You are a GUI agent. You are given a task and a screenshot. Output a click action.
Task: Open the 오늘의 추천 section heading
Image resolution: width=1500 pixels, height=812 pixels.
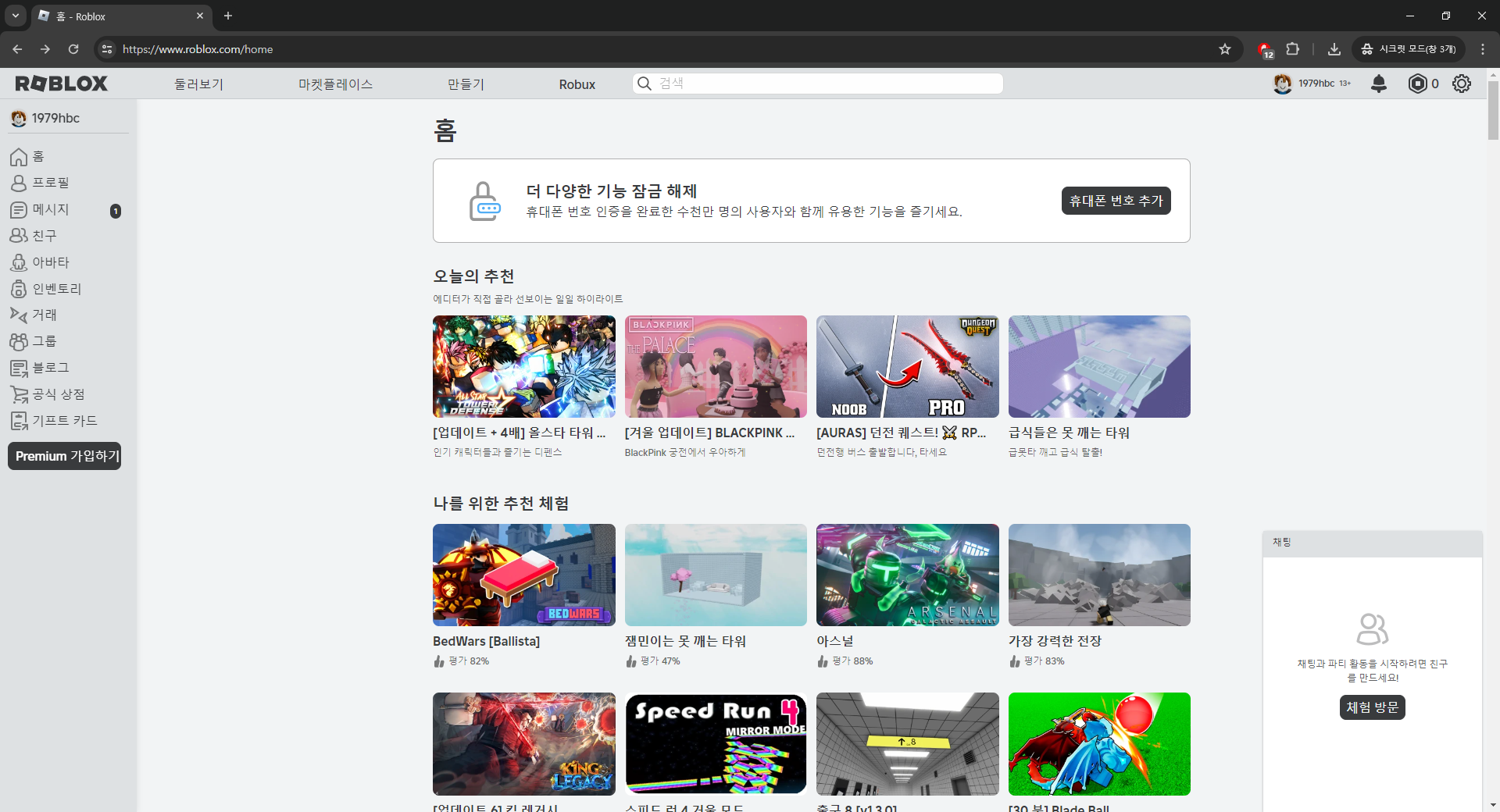473,276
